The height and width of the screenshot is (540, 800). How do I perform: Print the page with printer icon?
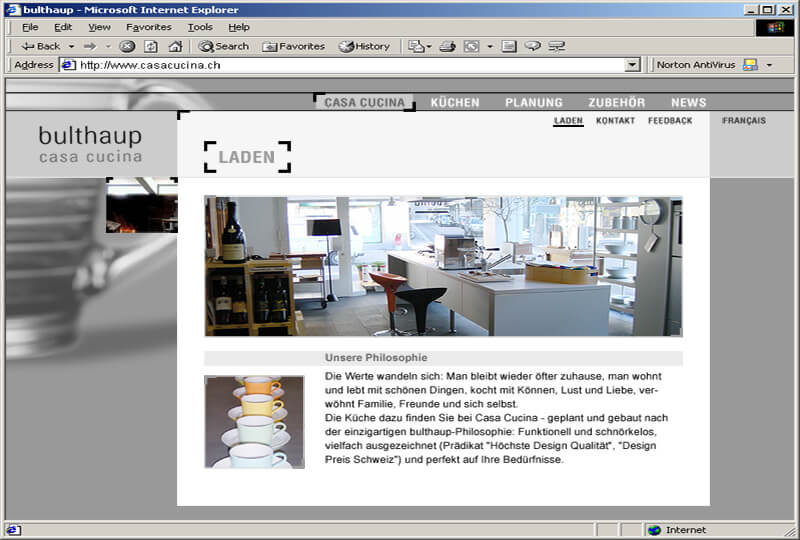447,46
